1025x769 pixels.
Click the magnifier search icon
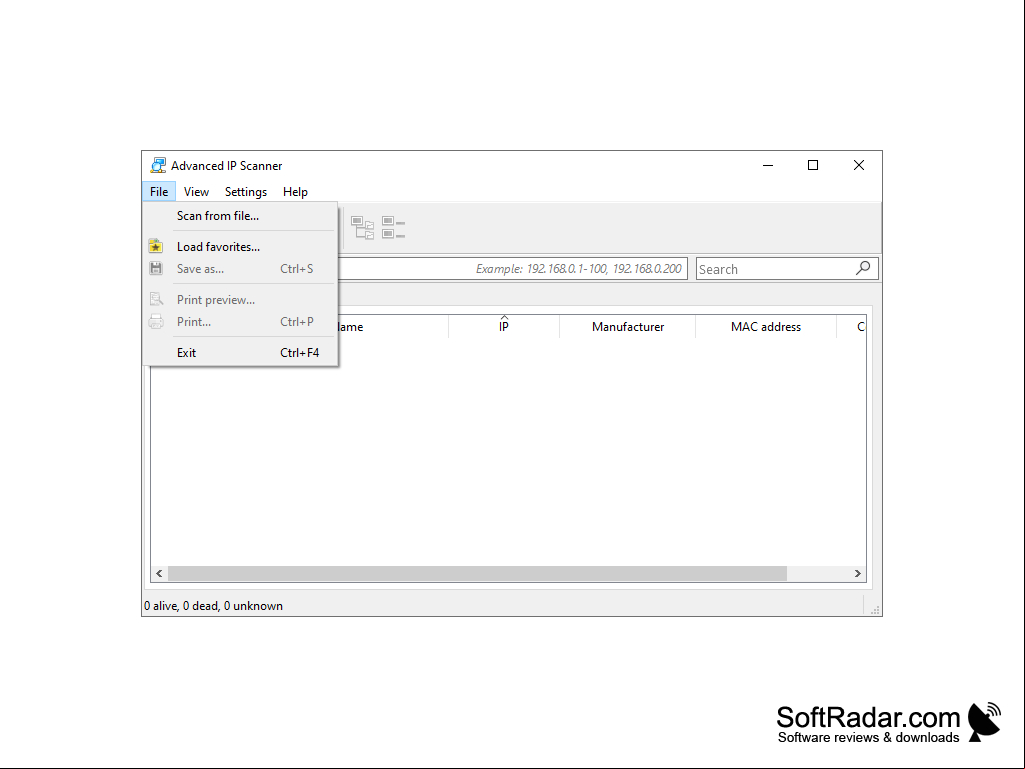click(x=863, y=268)
